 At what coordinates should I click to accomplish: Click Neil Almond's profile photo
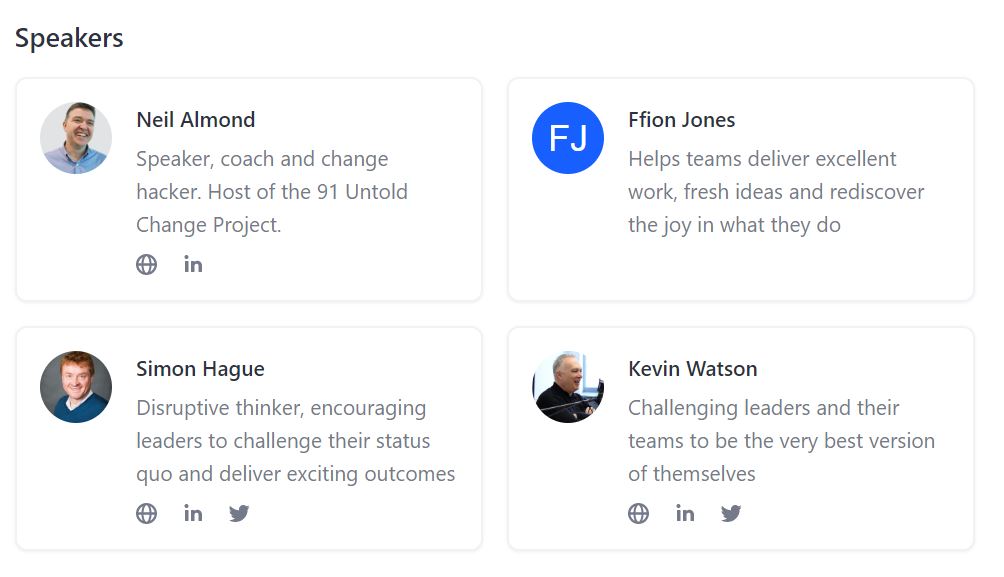[76, 138]
